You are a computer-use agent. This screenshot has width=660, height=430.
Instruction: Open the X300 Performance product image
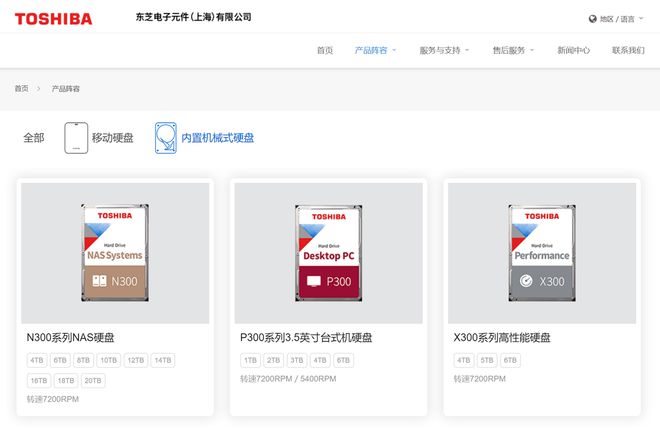pyautogui.click(x=542, y=253)
